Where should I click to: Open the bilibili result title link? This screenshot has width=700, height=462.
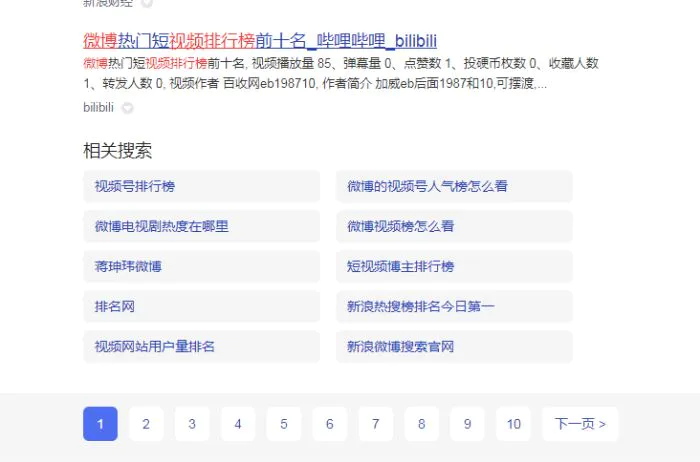[260, 41]
